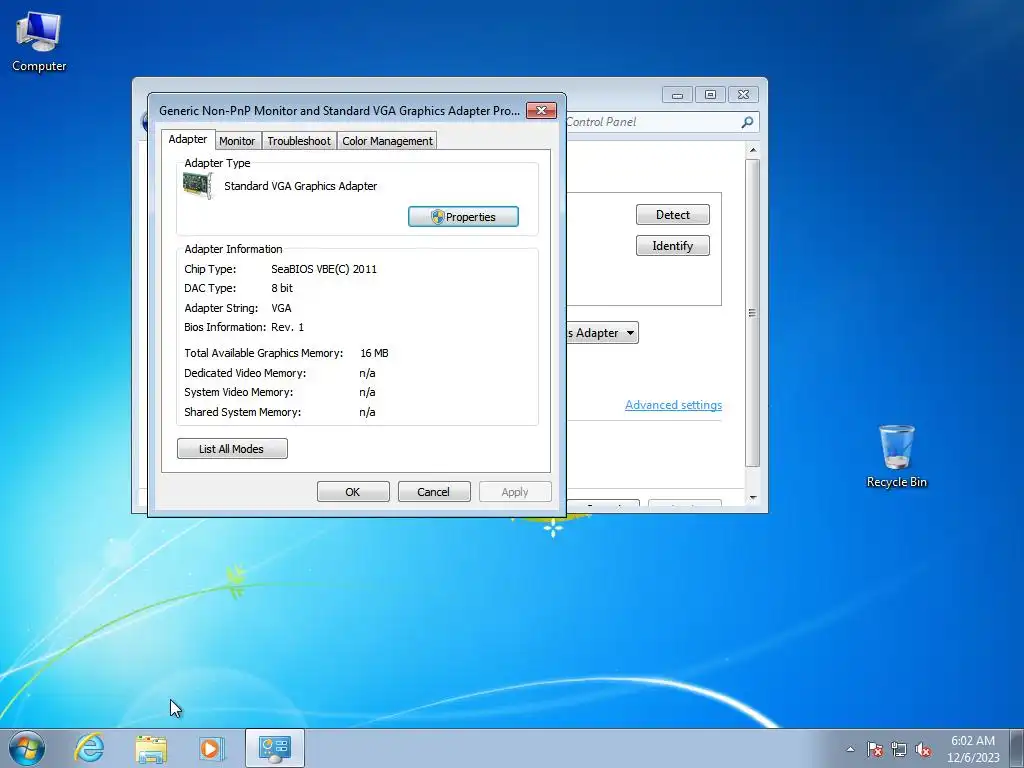This screenshot has width=1024, height=768.
Task: Open Windows Explorer from the taskbar
Action: [151, 748]
